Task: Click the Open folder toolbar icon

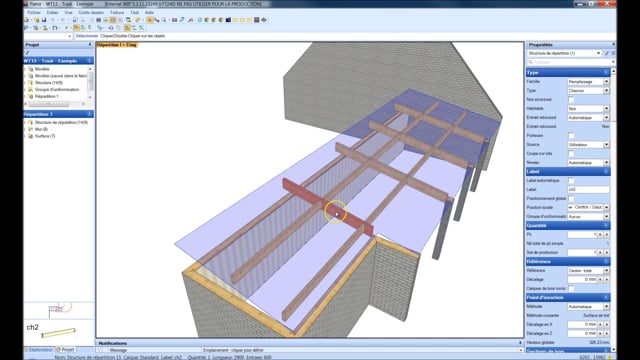Action: click(x=36, y=20)
